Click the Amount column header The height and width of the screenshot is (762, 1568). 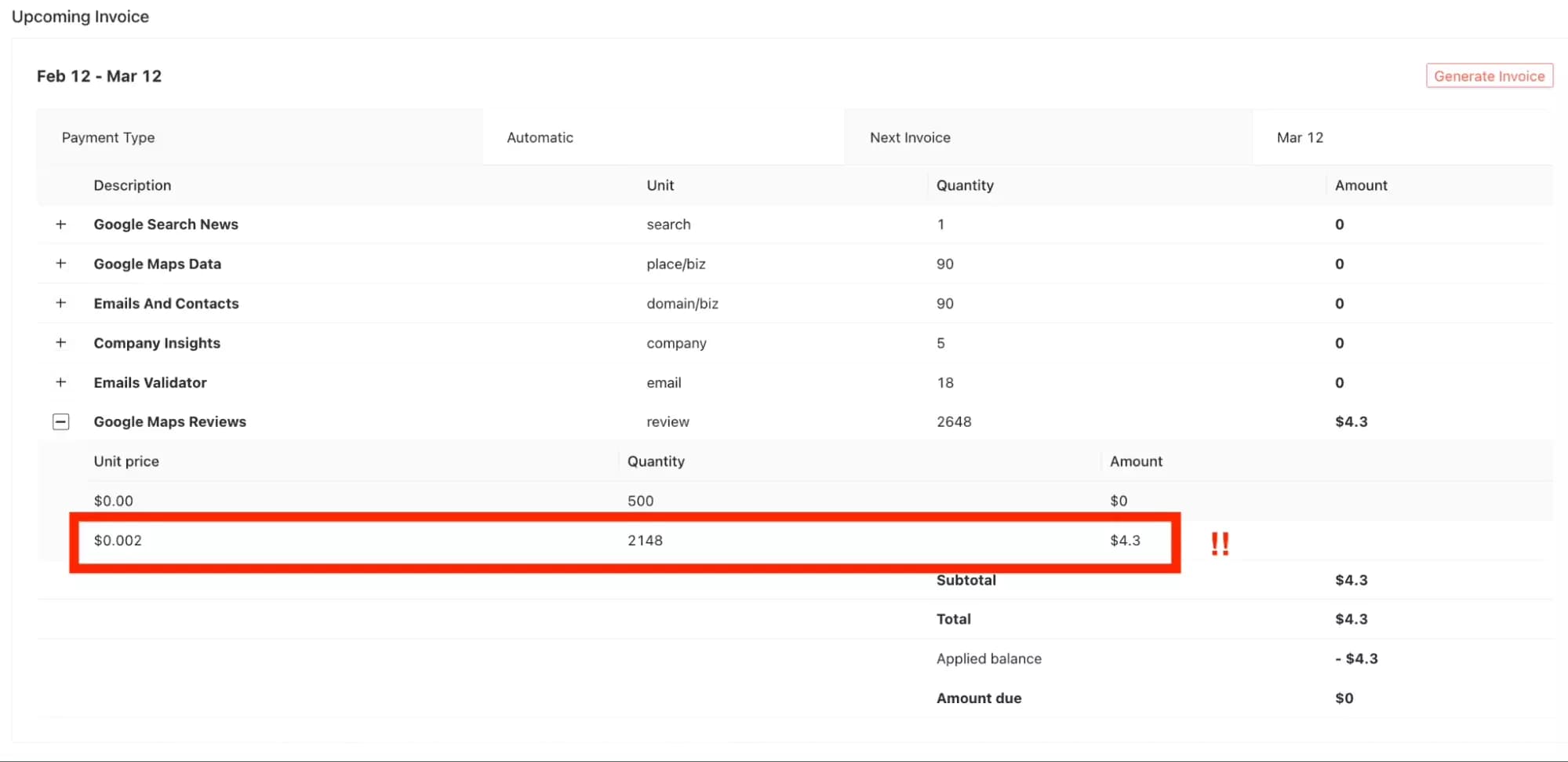[x=1360, y=185]
